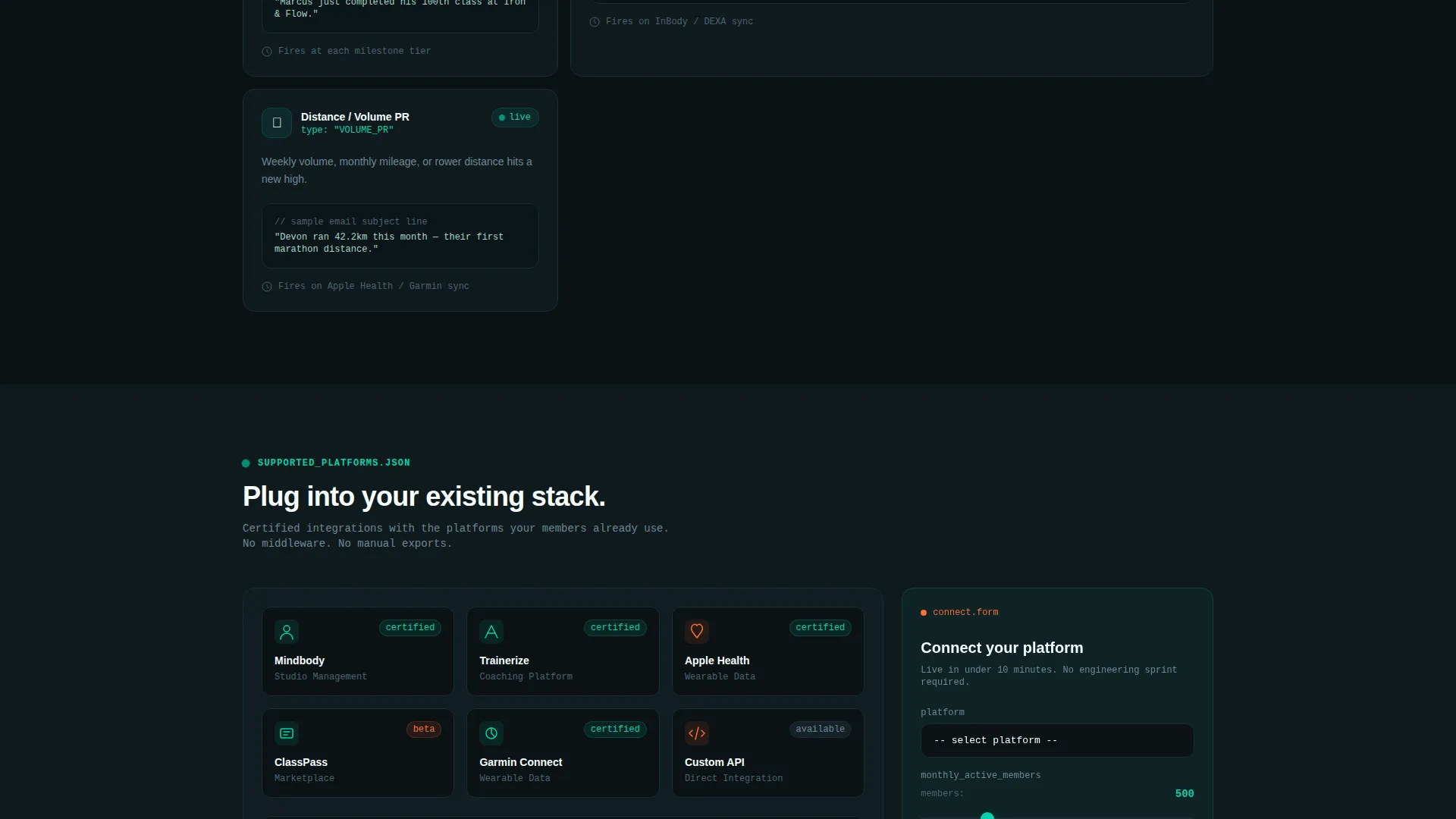Image resolution: width=1456 pixels, height=819 pixels.
Task: Click the Trainerize letter-A icon
Action: 491,632
